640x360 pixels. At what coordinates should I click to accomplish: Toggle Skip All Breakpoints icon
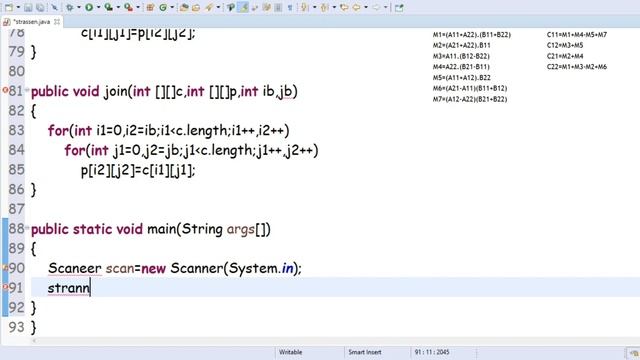(54, 7)
